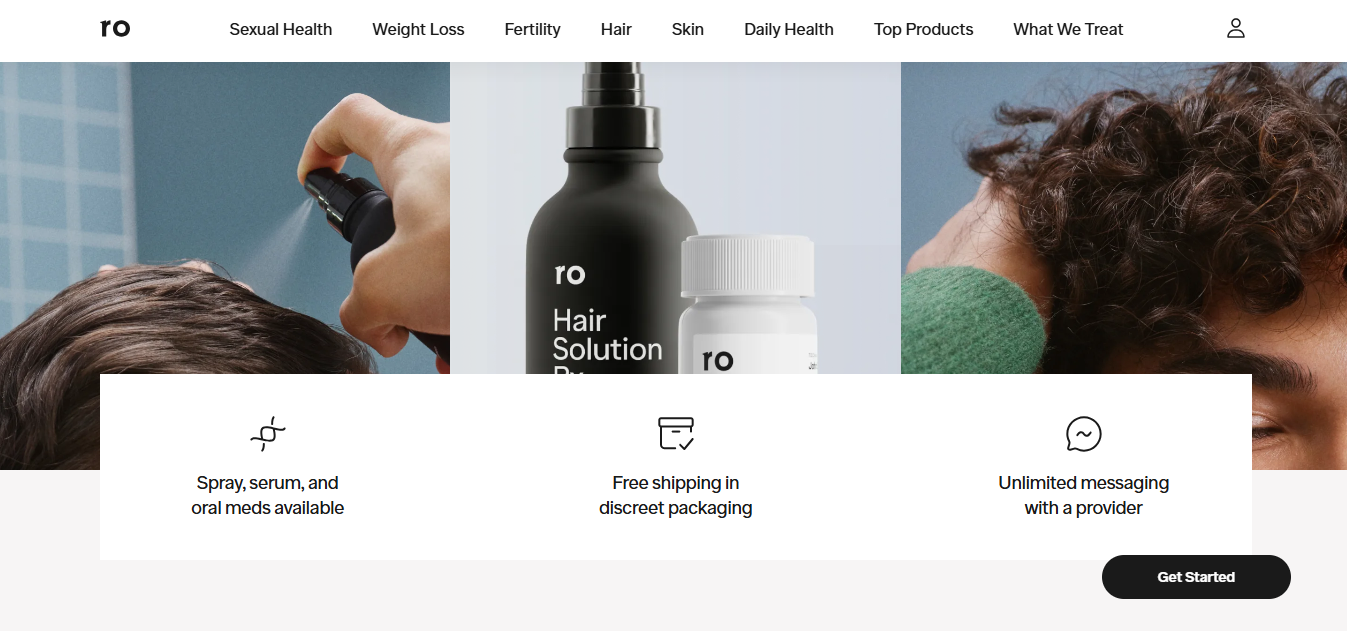Expand the Skin navigation item
This screenshot has height=631, width=1347.
coord(688,30)
